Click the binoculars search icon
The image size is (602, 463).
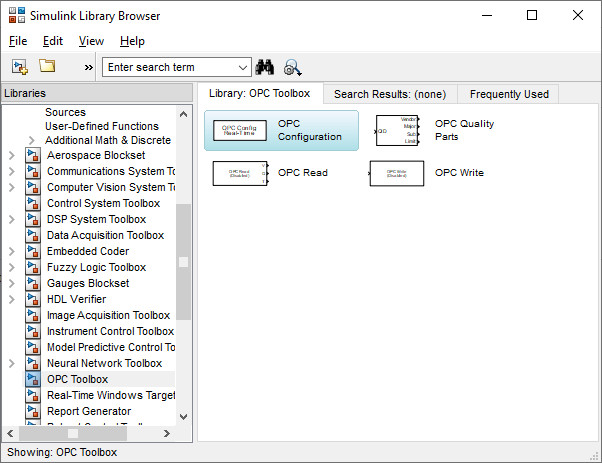(265, 67)
